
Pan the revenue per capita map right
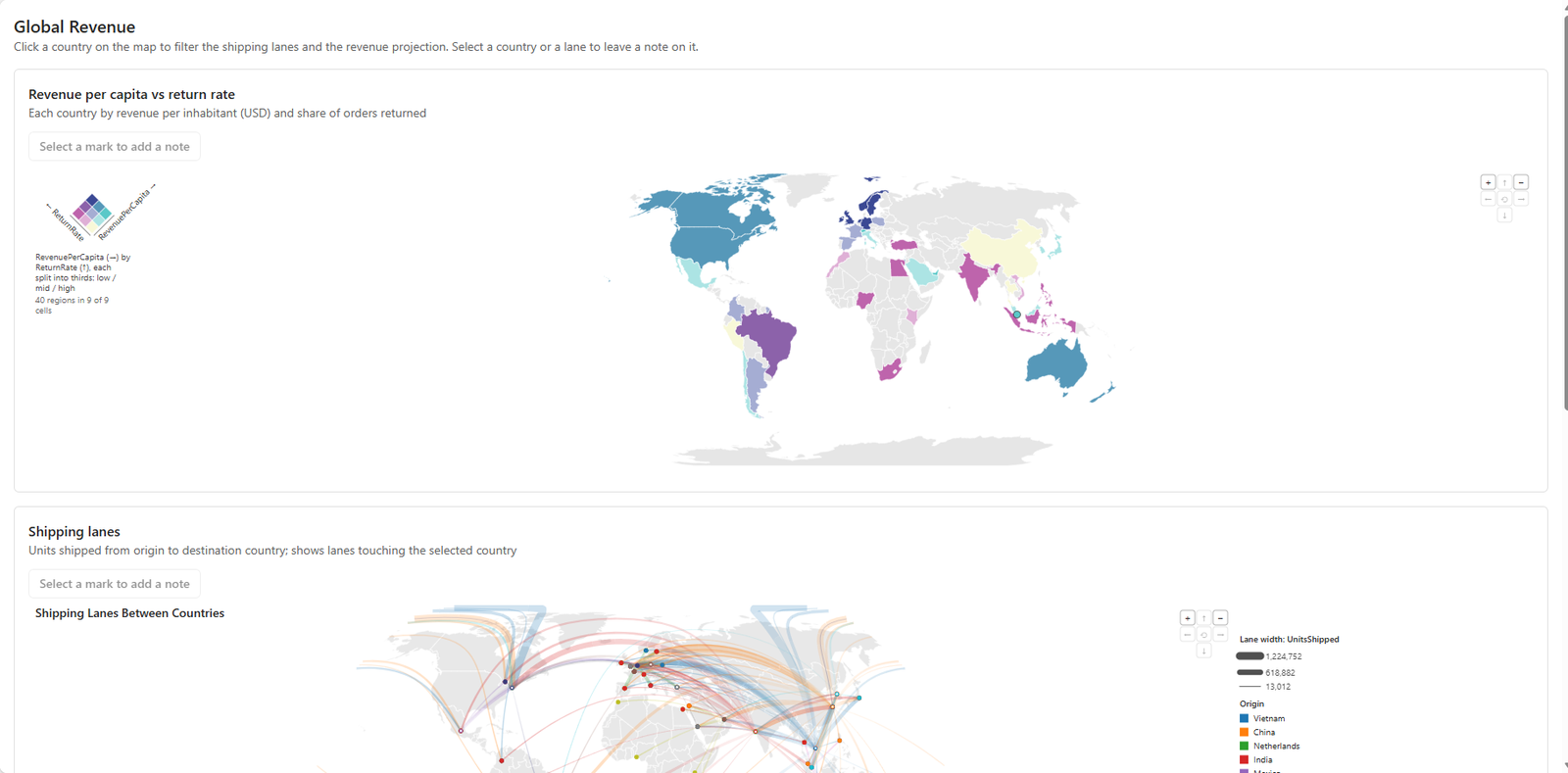click(1521, 199)
